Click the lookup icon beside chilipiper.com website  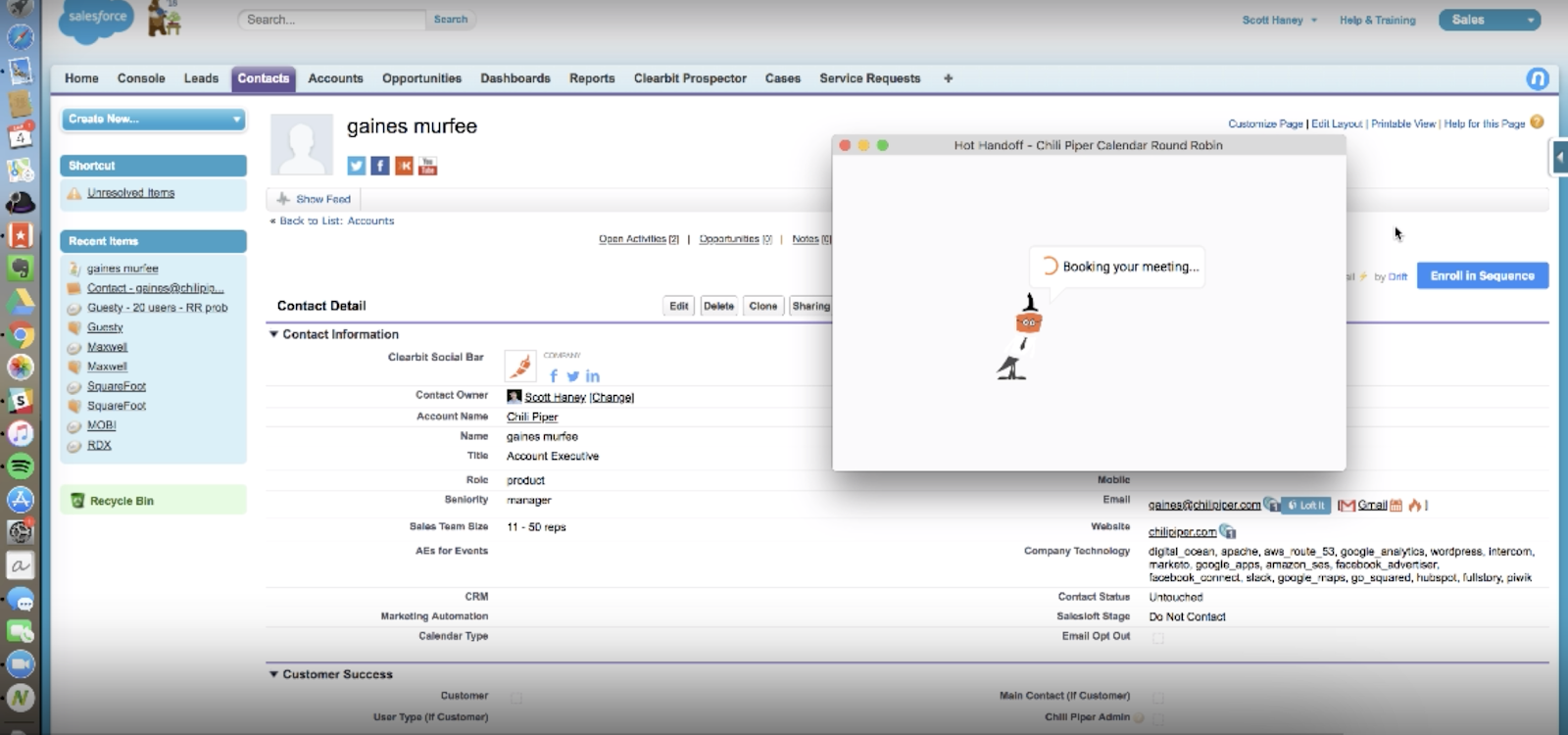coord(1227,532)
